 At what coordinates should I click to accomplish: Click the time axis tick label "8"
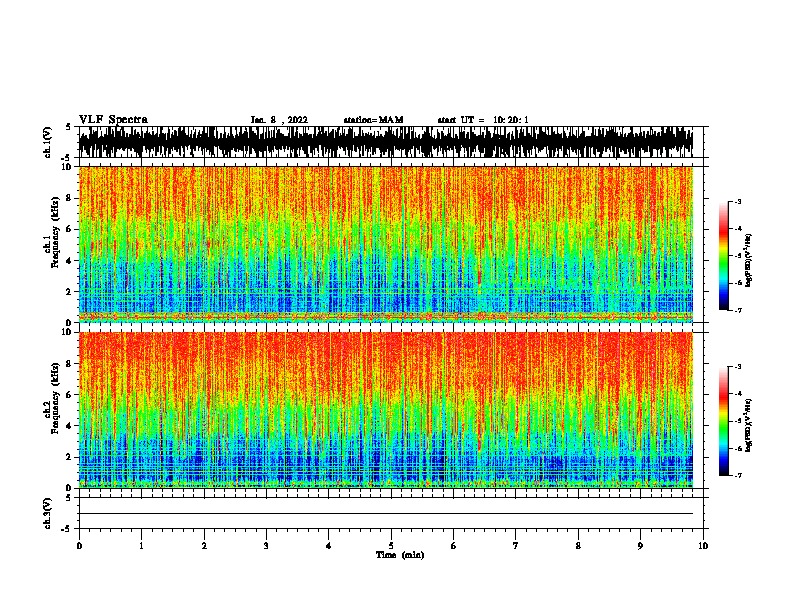pos(578,546)
